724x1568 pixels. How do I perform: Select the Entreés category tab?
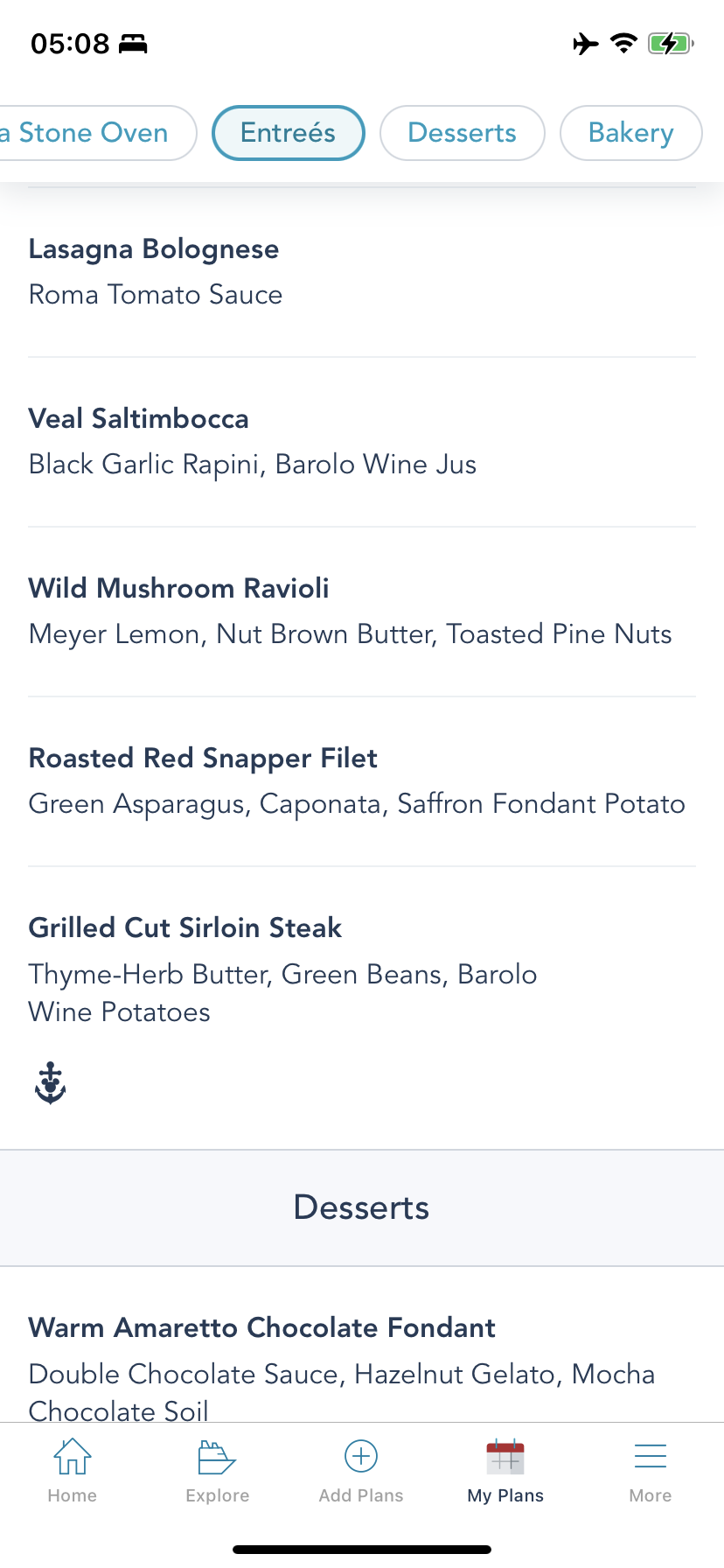[x=289, y=133]
